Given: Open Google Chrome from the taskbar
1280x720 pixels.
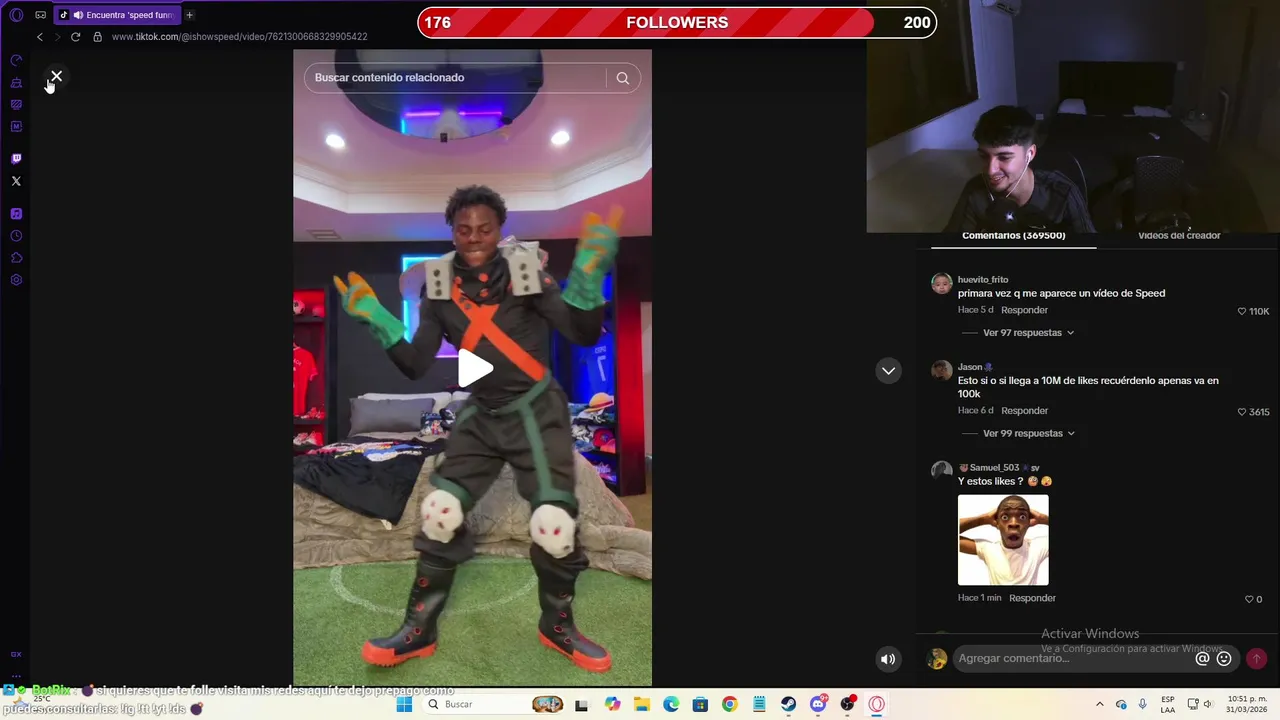Looking at the screenshot, I should tap(729, 704).
